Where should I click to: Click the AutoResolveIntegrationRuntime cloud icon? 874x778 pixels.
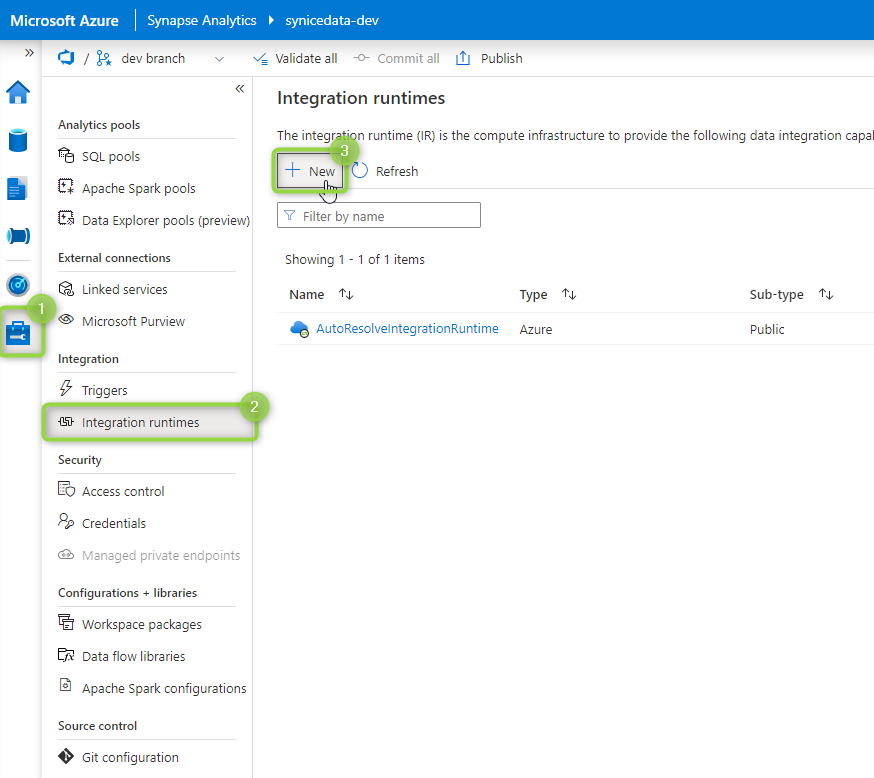point(299,329)
